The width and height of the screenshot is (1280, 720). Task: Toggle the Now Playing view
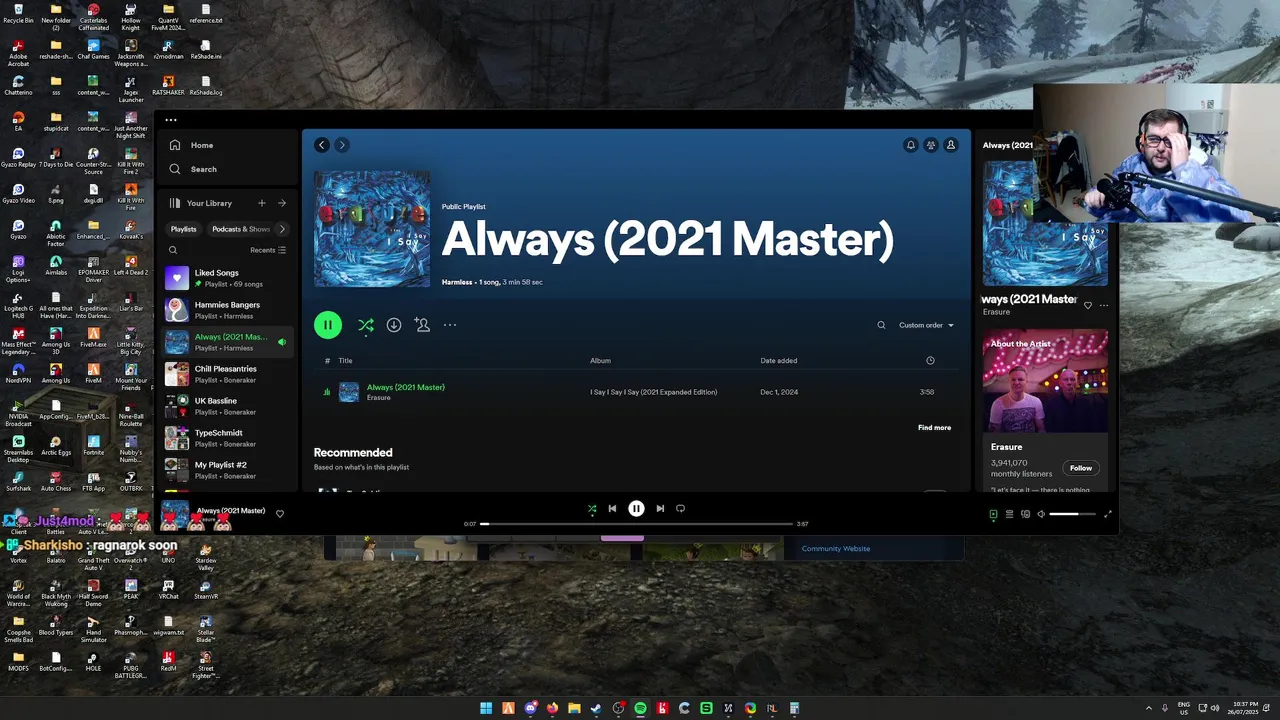point(993,514)
